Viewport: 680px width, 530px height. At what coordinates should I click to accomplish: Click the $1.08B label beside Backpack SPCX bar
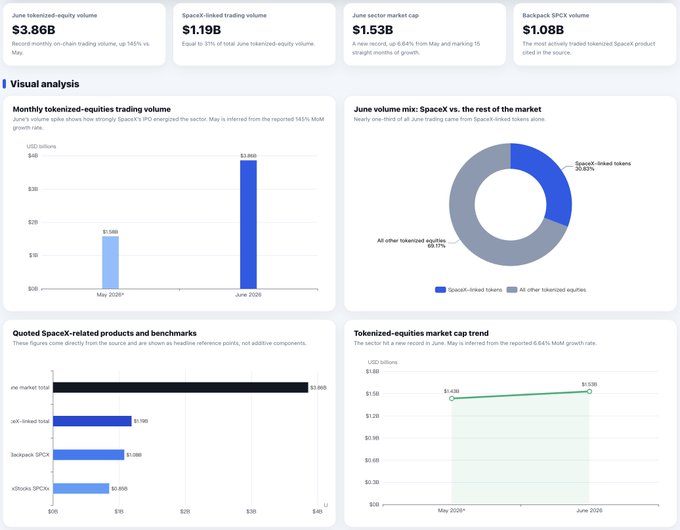[x=134, y=455]
